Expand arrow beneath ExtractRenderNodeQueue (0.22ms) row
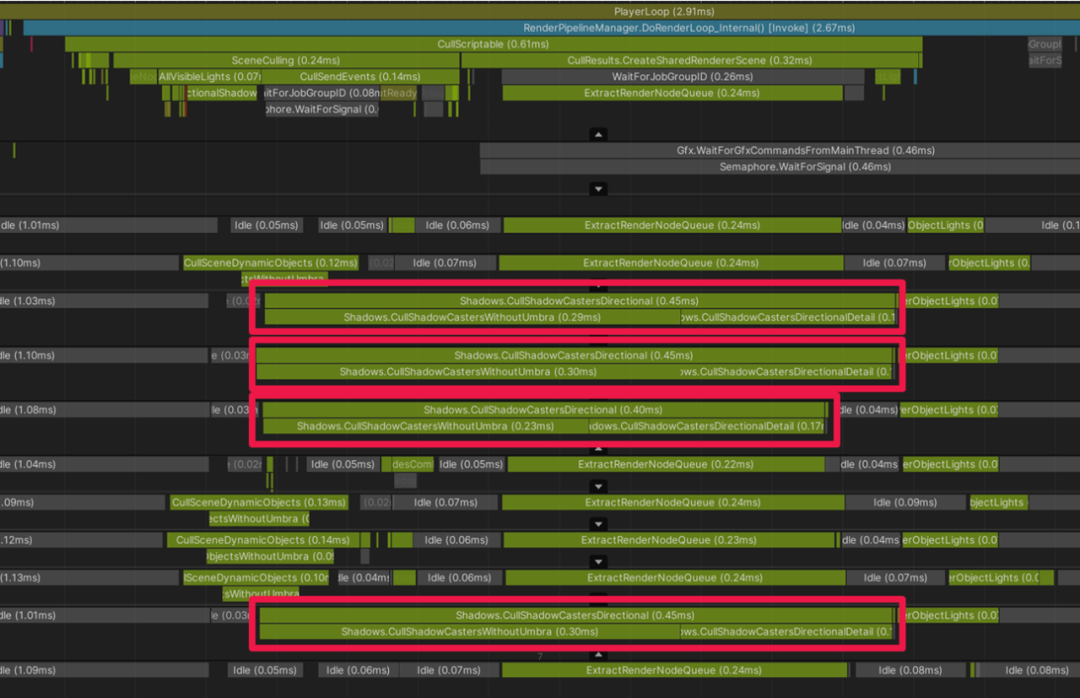 pyautogui.click(x=598, y=486)
